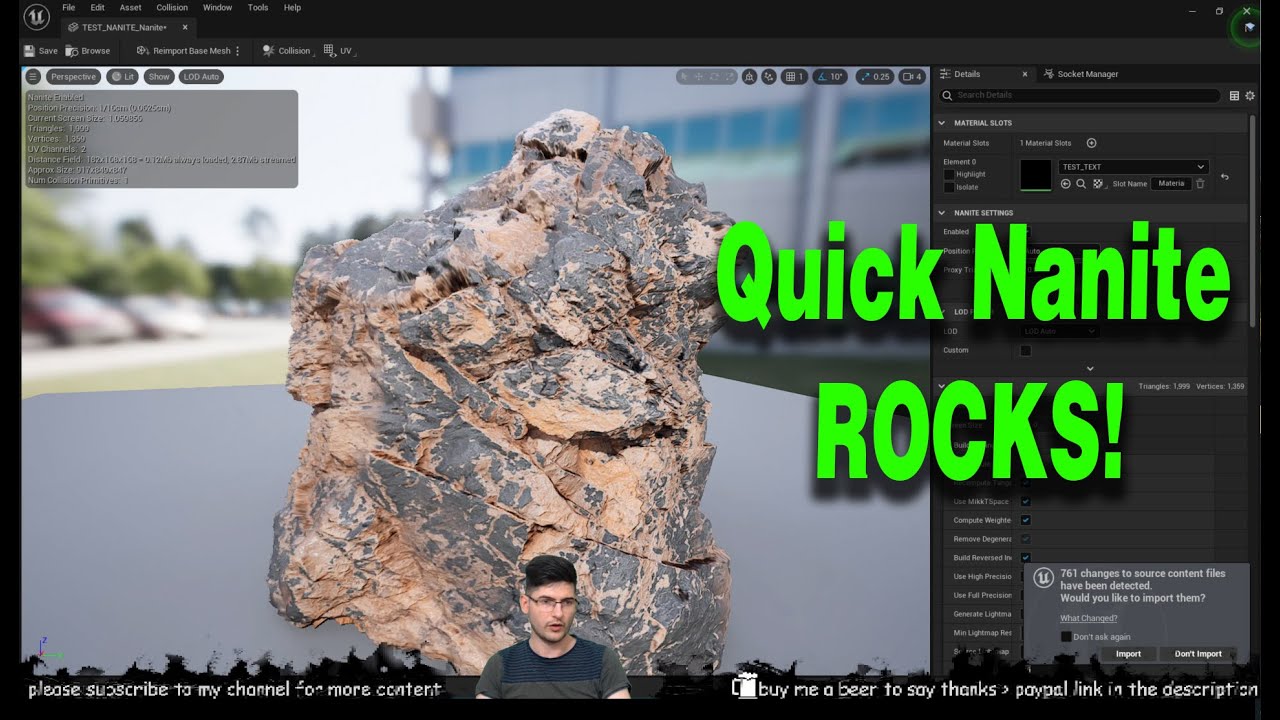Collapse the Nanite Settings section

point(941,213)
